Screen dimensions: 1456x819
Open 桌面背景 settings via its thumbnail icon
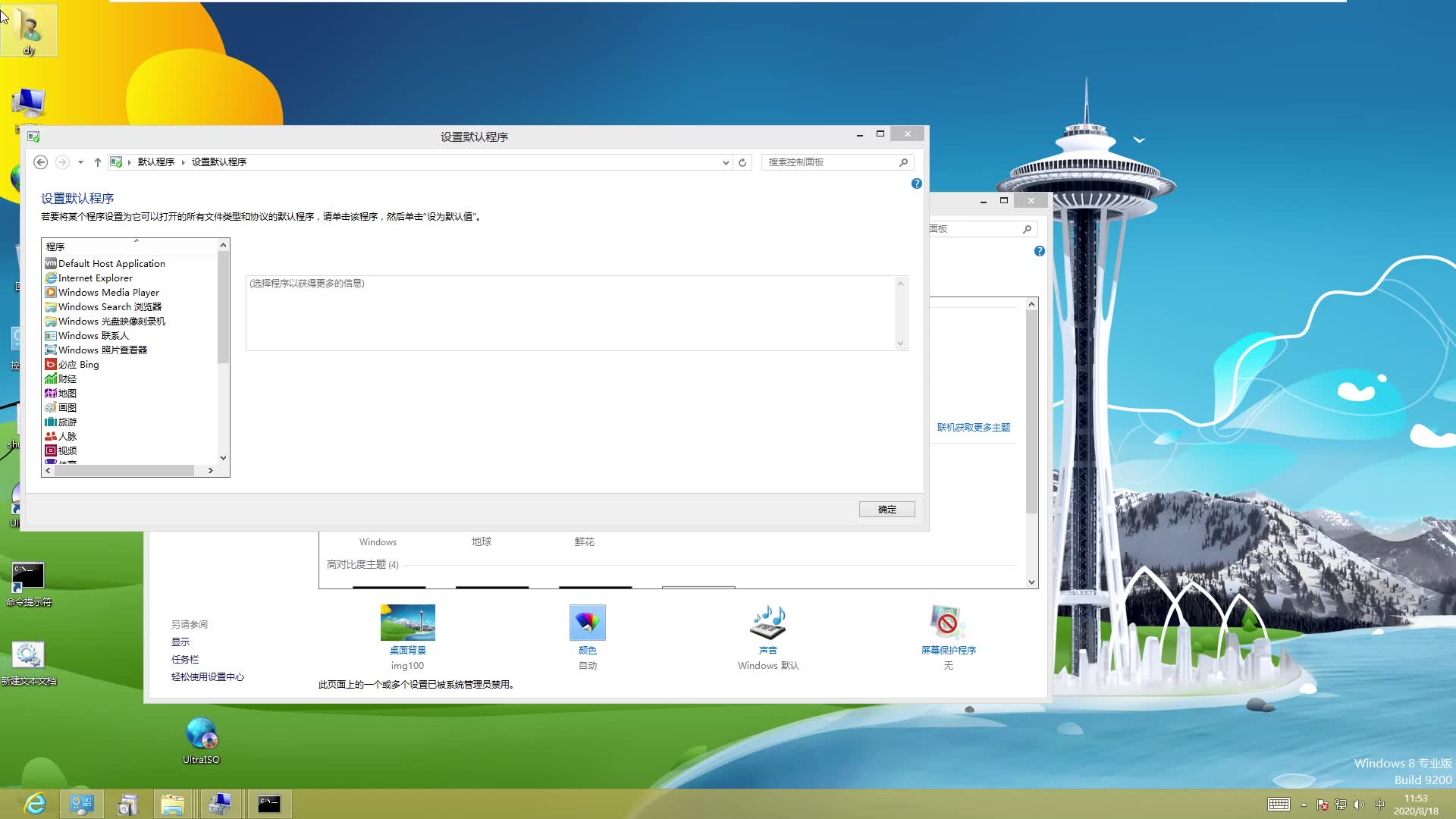(407, 622)
